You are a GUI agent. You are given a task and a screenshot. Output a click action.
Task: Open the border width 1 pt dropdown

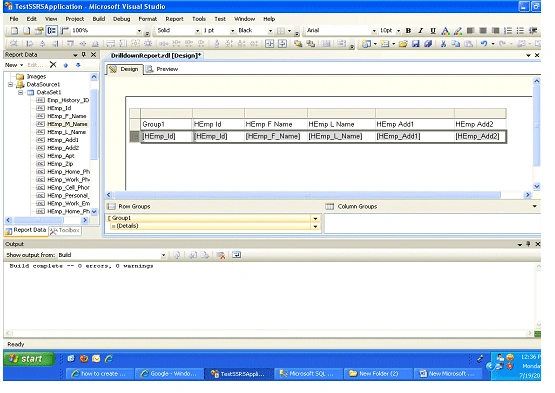coord(233,31)
